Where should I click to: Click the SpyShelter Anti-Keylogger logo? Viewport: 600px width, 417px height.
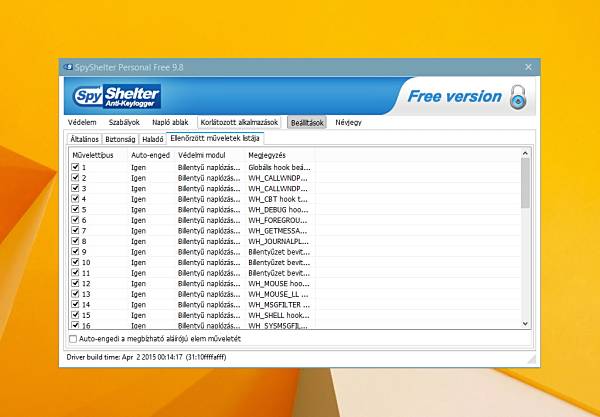117,96
